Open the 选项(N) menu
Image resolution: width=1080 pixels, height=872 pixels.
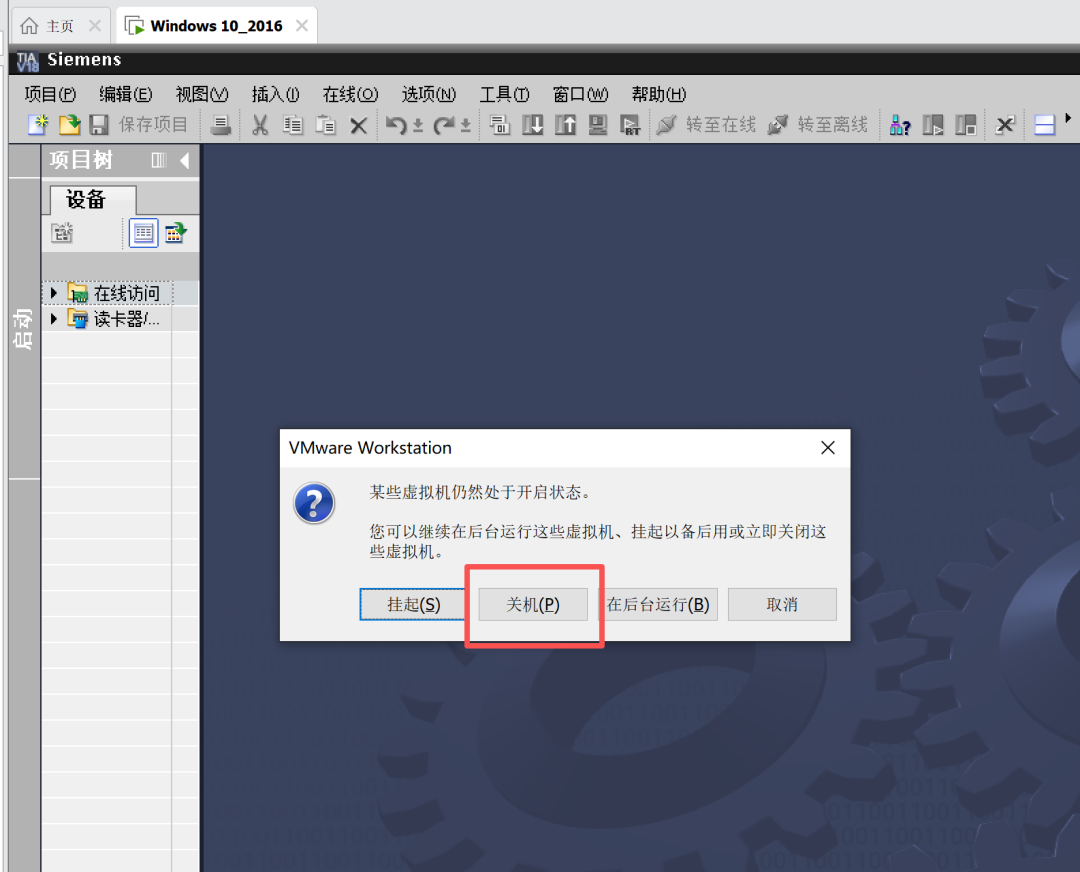coord(428,94)
